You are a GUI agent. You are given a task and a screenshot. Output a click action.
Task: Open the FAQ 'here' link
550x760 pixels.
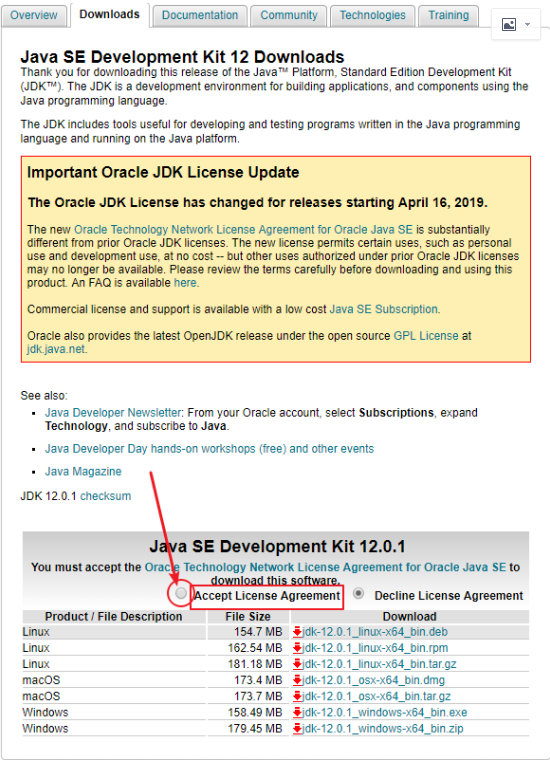(x=185, y=283)
